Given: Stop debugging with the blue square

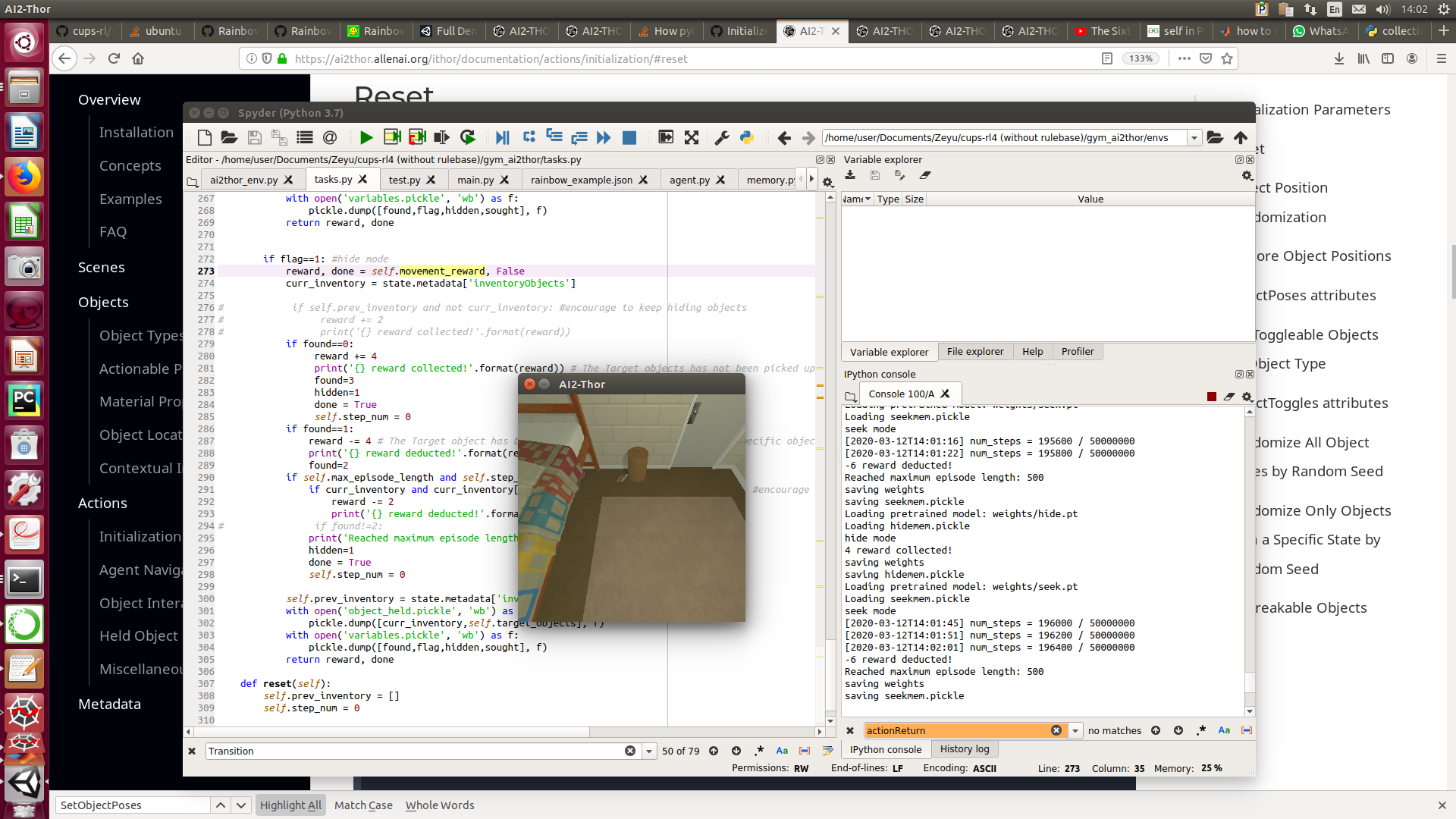Looking at the screenshot, I should tap(629, 137).
